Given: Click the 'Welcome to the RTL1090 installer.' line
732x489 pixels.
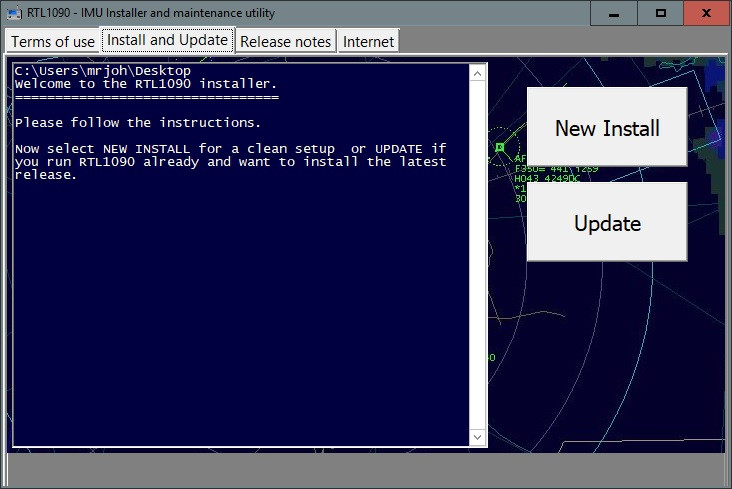Looking at the screenshot, I should pos(146,84).
